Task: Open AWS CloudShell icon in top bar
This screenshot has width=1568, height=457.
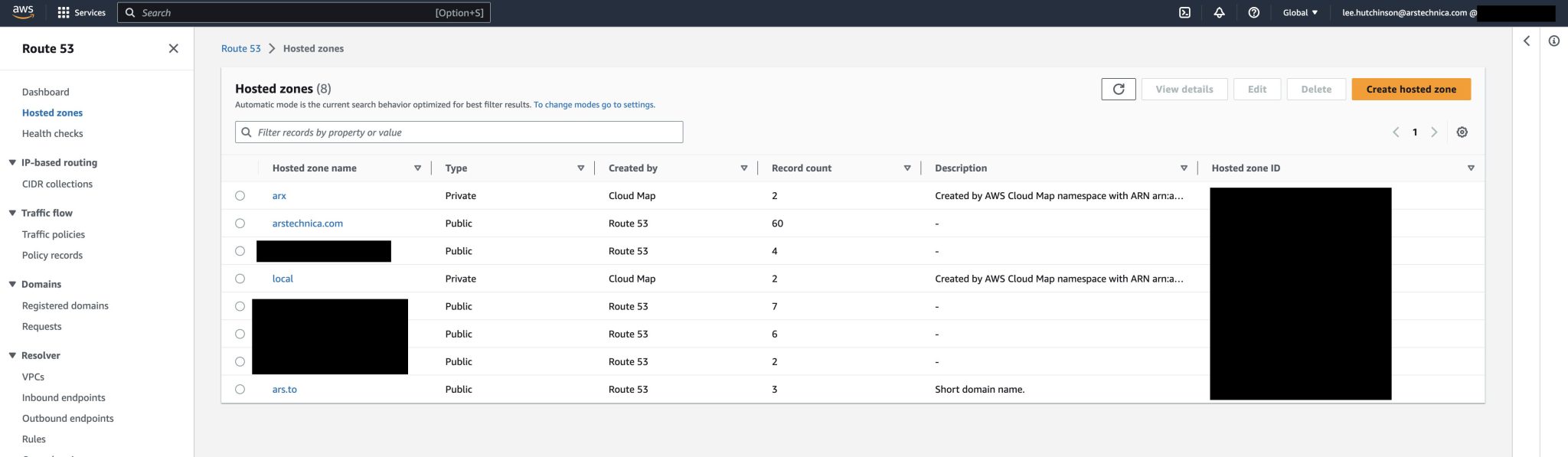Action: [1184, 12]
